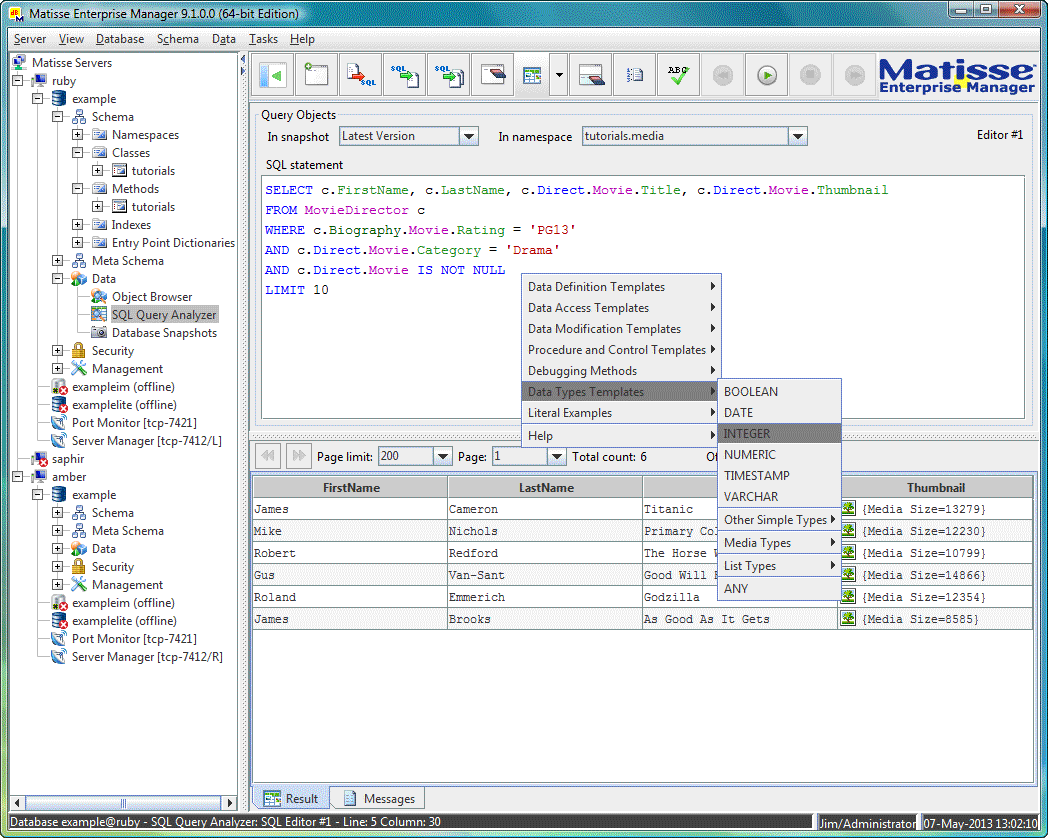Open the Server menu

coord(30,39)
